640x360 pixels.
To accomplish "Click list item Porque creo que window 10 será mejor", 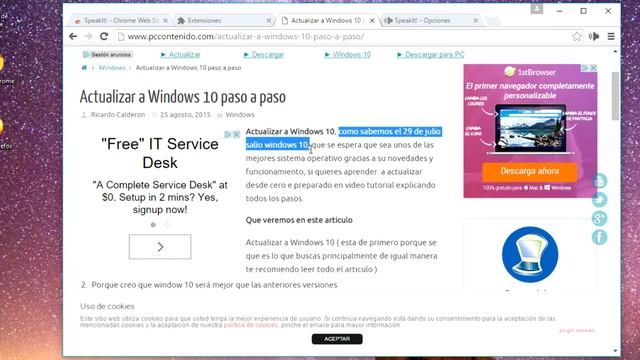I will (214, 285).
